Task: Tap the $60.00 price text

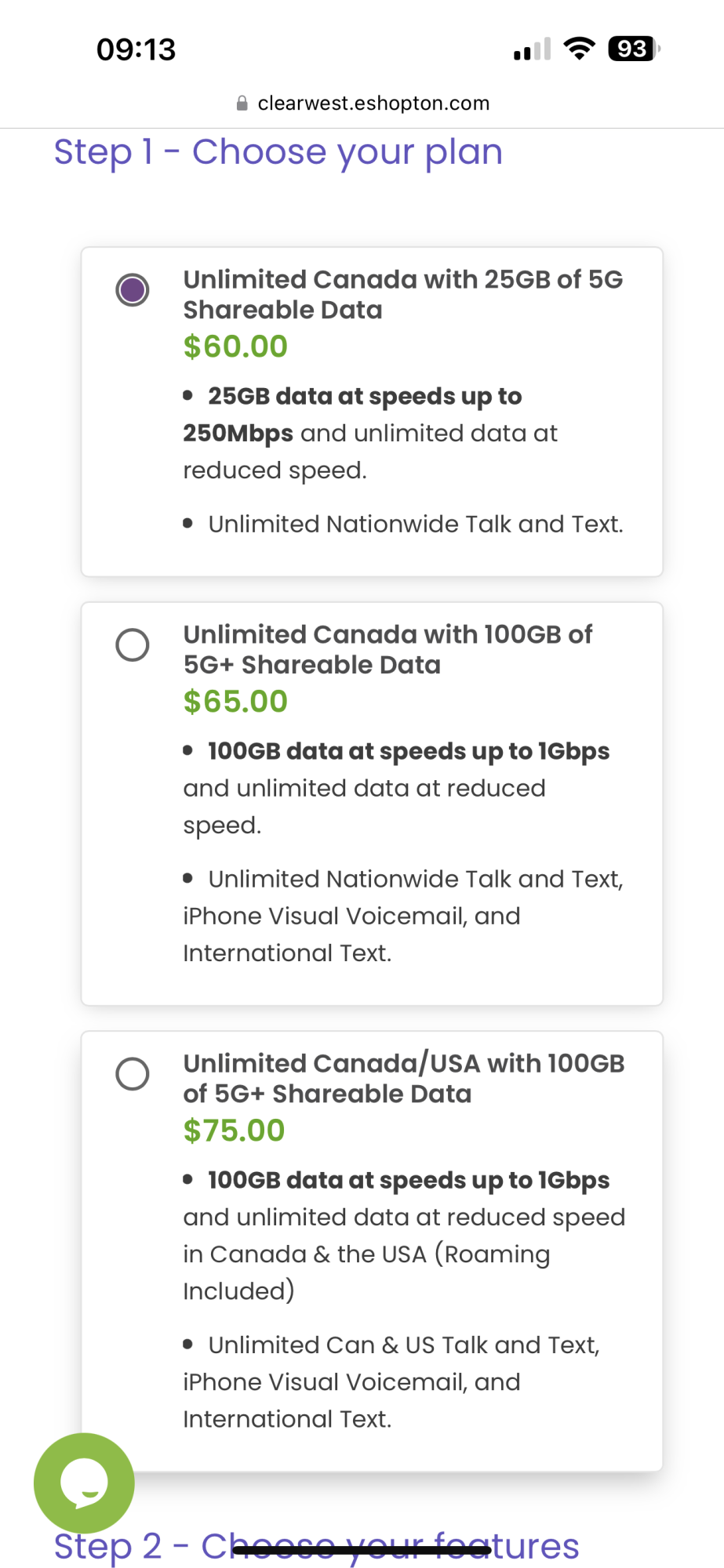Action: coord(235,347)
